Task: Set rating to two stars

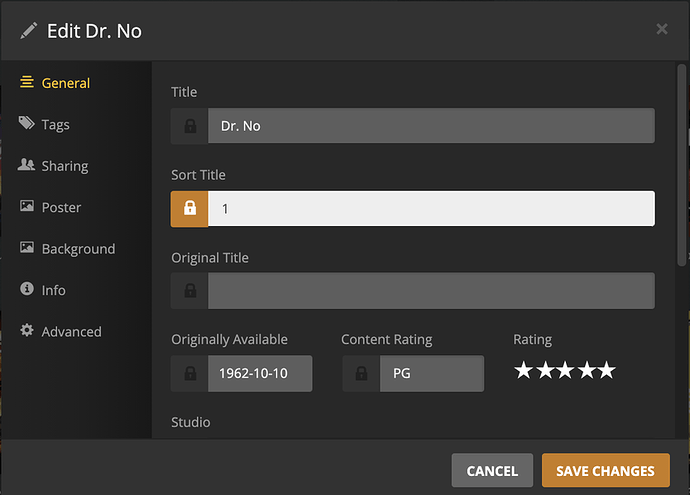Action: 545,370
